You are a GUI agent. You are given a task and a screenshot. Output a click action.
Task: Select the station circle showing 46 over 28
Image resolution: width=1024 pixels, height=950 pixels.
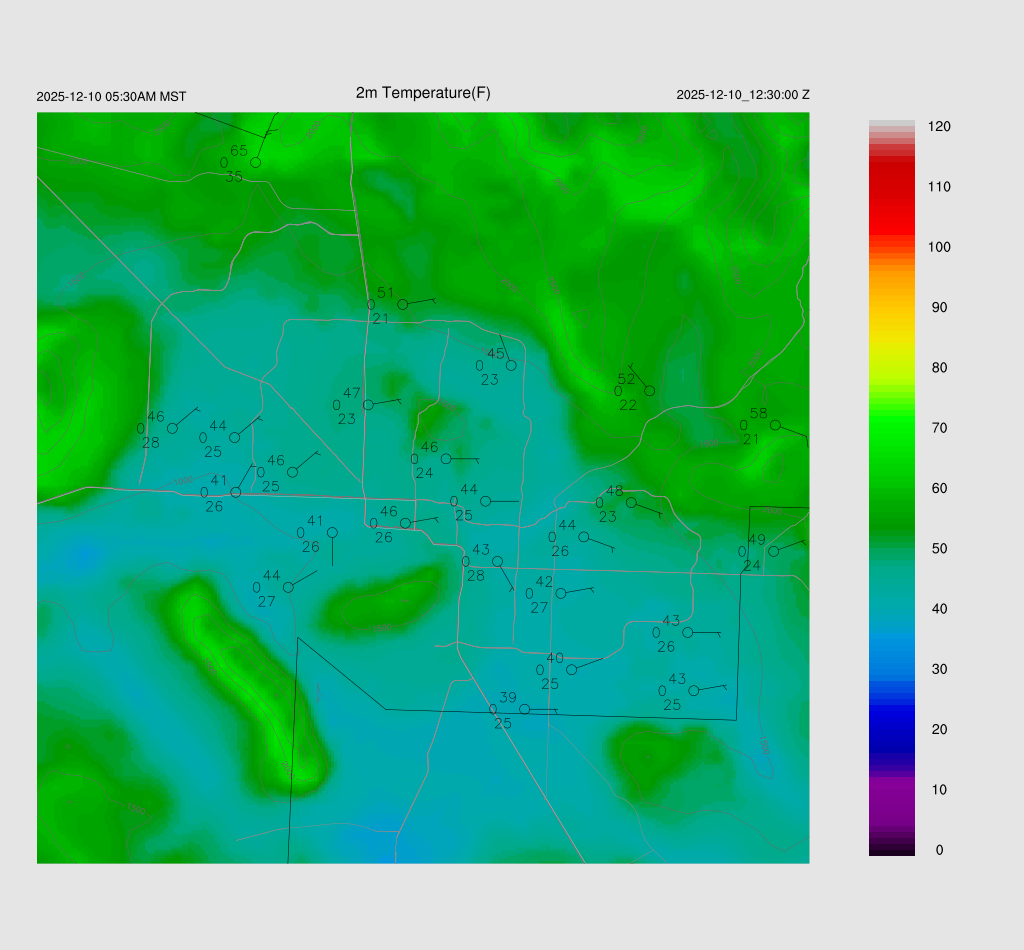(172, 428)
